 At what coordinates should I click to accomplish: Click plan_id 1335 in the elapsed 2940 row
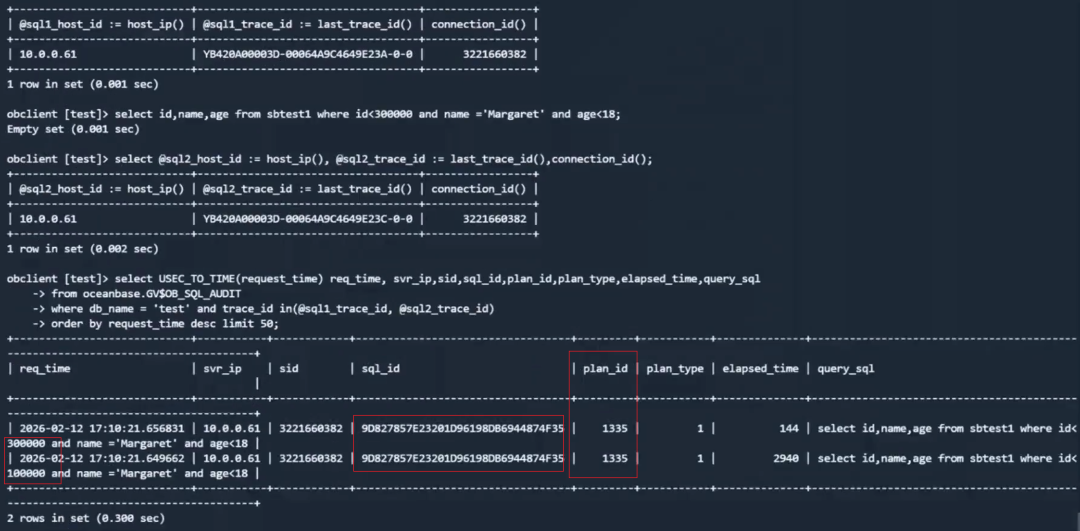point(614,458)
